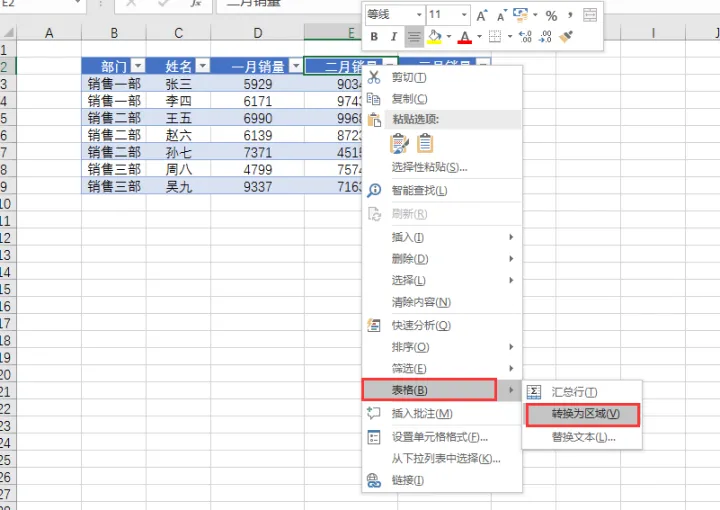Screen dimensions: 720x510
Task: Click cell containing 张三
Action: (179, 84)
